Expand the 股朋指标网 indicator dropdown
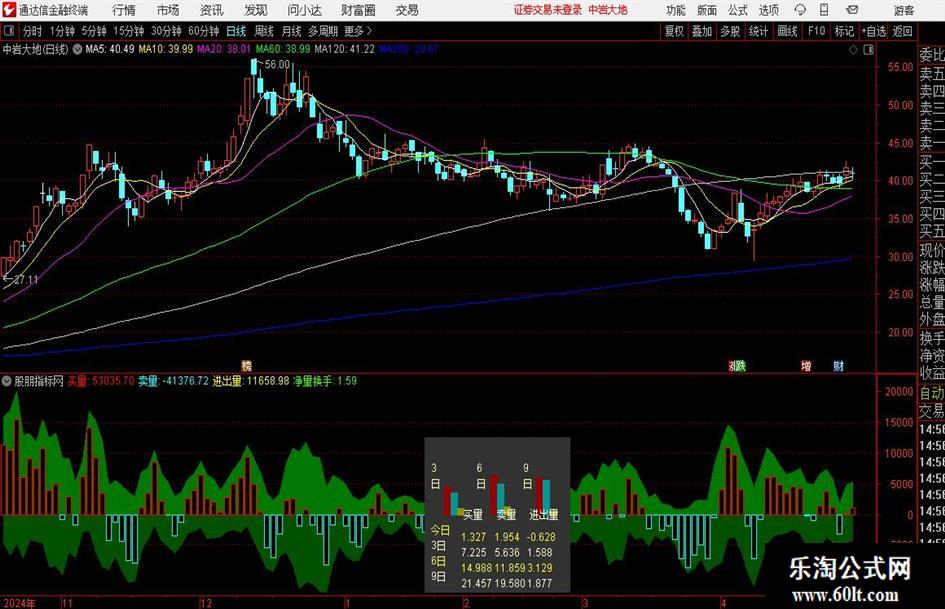 [x=7, y=381]
